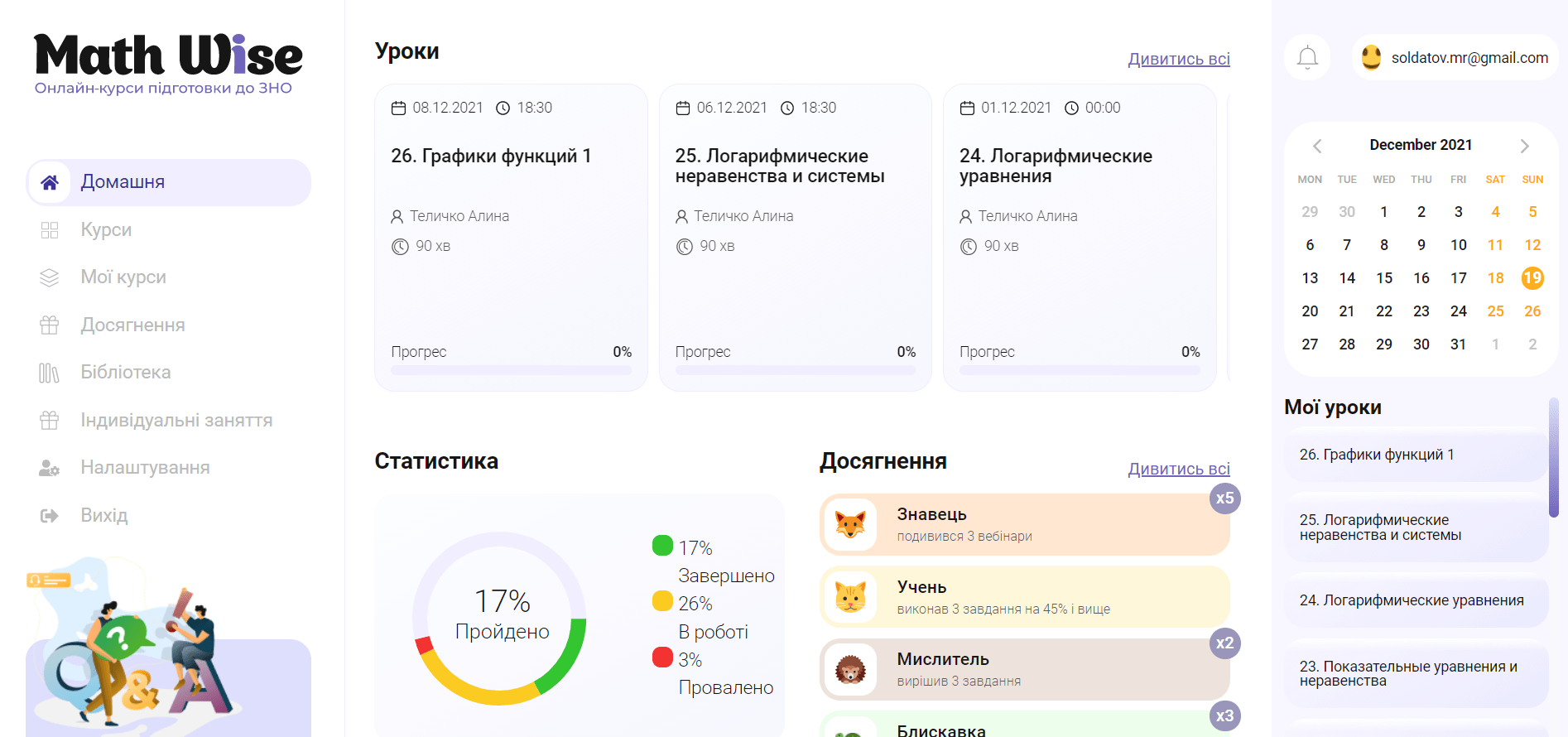Click progress bar of lesson 25 card

click(796, 370)
